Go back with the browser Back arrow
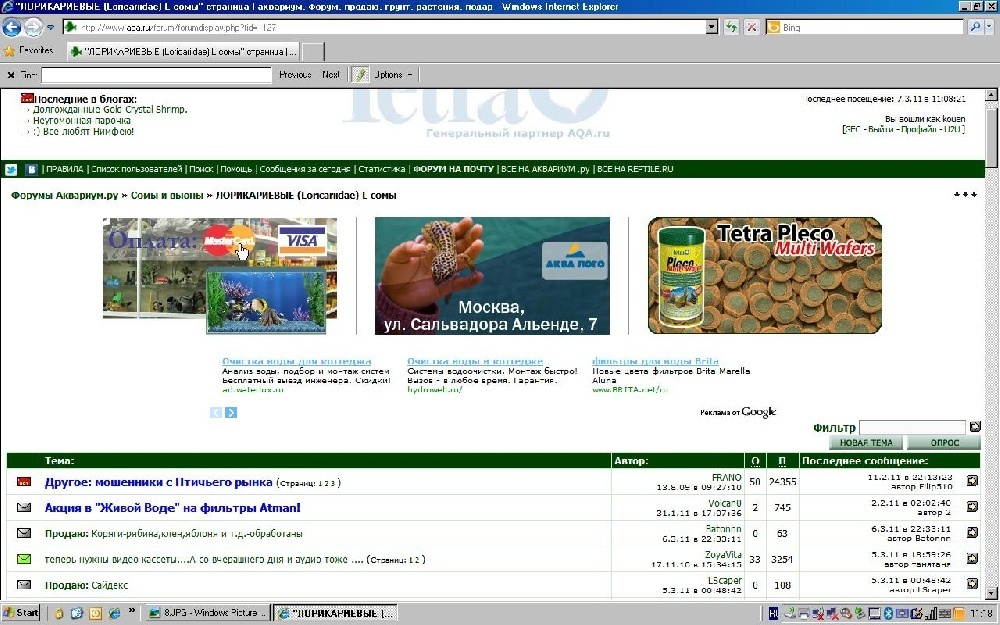 [x=11, y=27]
